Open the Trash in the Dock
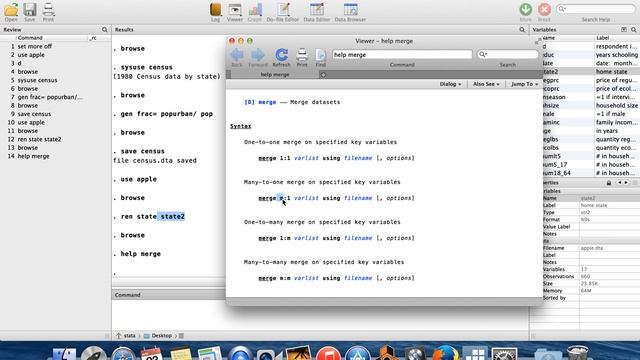 577,353
